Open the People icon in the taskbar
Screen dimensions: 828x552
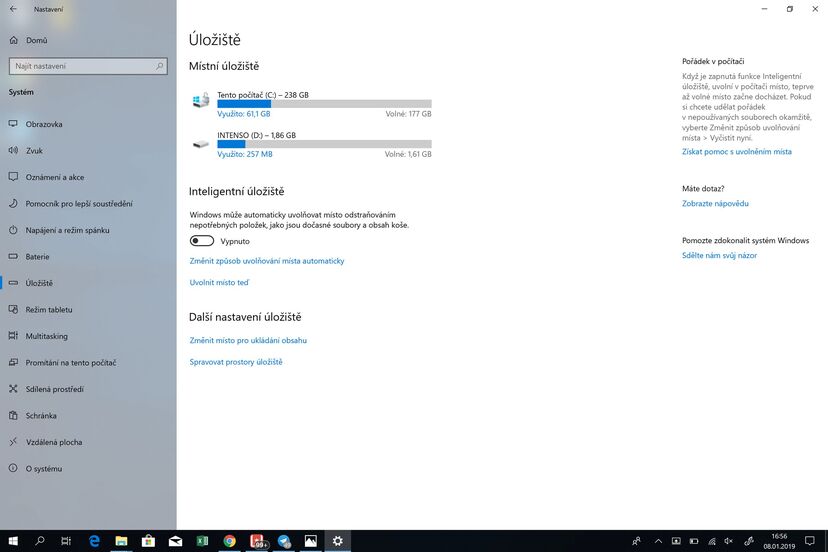click(x=636, y=541)
